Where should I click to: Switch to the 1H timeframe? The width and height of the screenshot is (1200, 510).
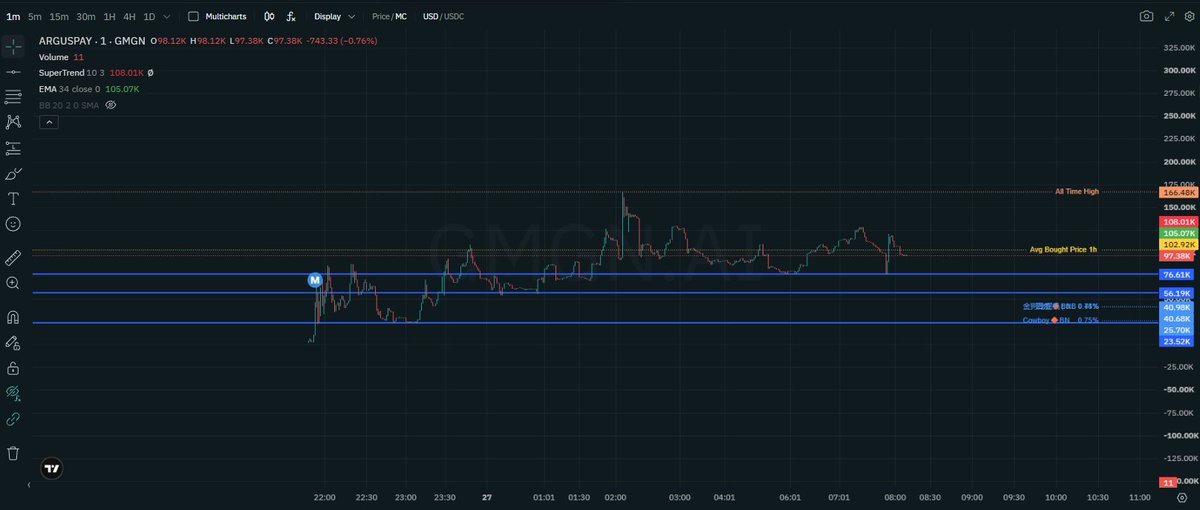click(110, 16)
